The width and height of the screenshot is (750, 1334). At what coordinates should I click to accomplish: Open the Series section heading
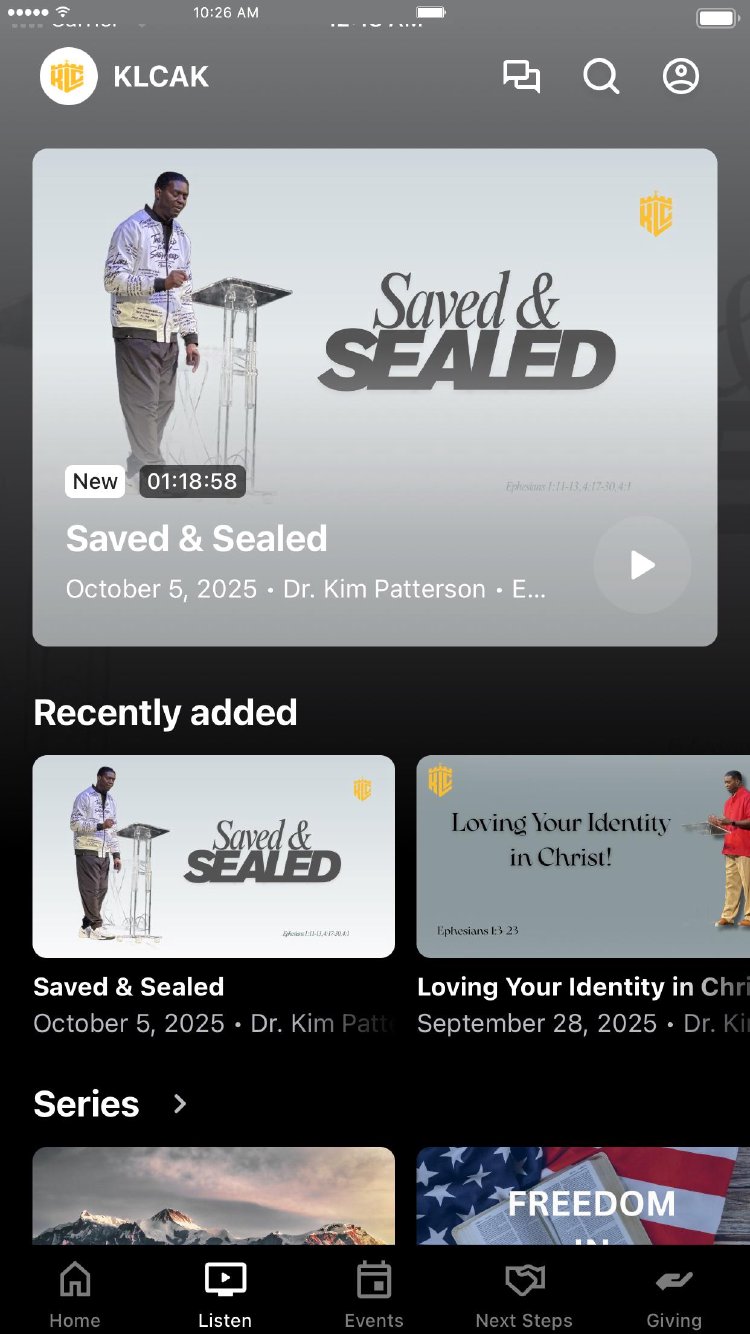[86, 1104]
